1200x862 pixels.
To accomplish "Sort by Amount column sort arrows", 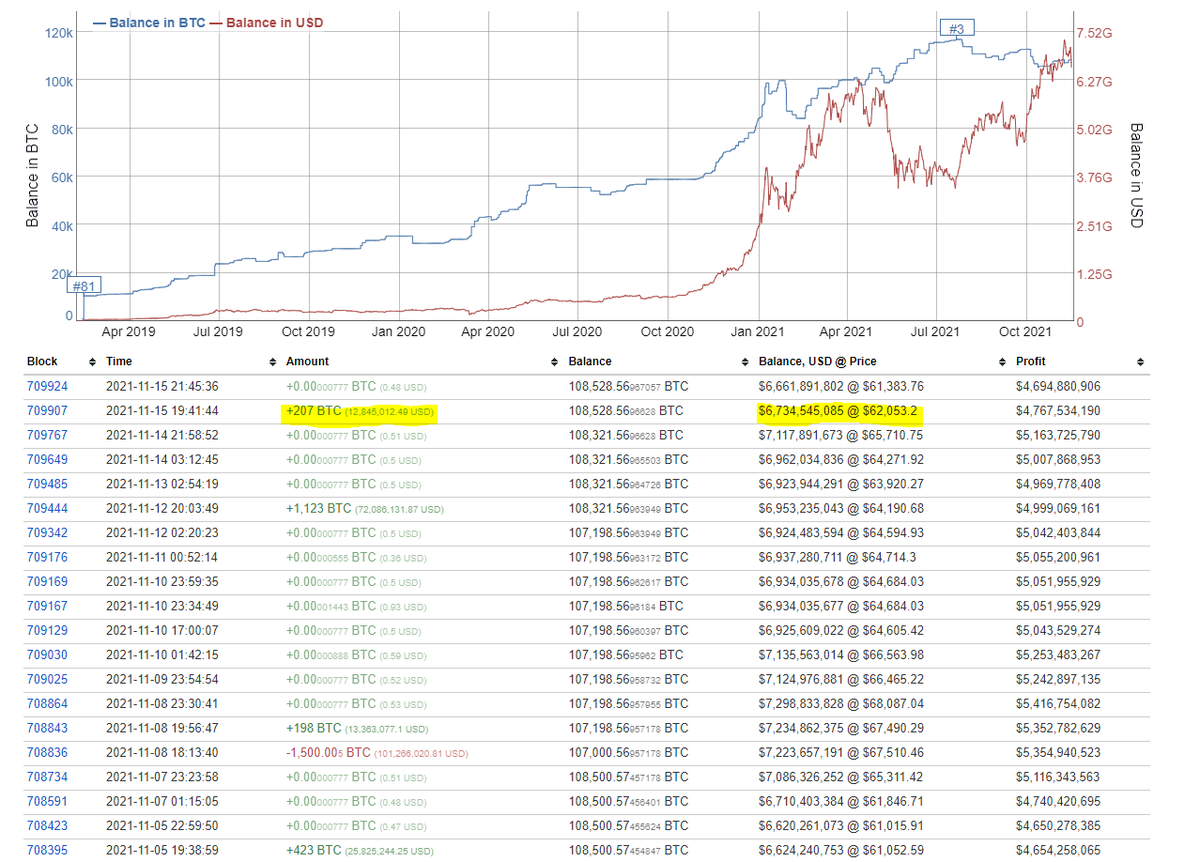I will point(554,361).
